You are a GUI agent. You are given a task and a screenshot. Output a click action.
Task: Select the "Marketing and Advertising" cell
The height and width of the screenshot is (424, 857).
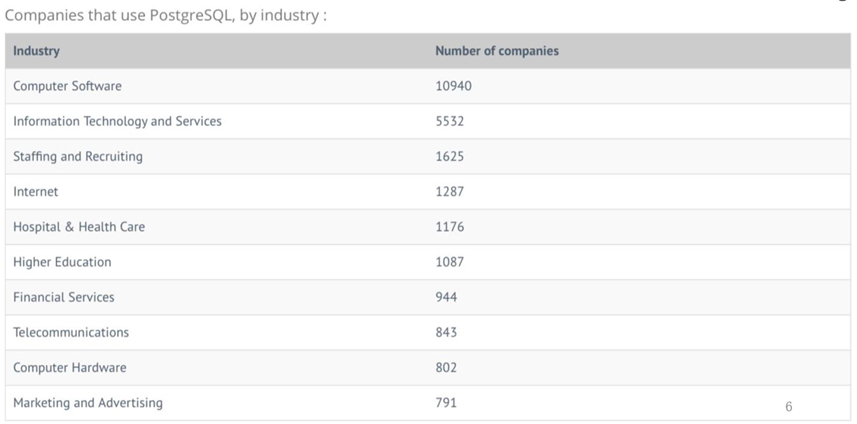(x=88, y=403)
